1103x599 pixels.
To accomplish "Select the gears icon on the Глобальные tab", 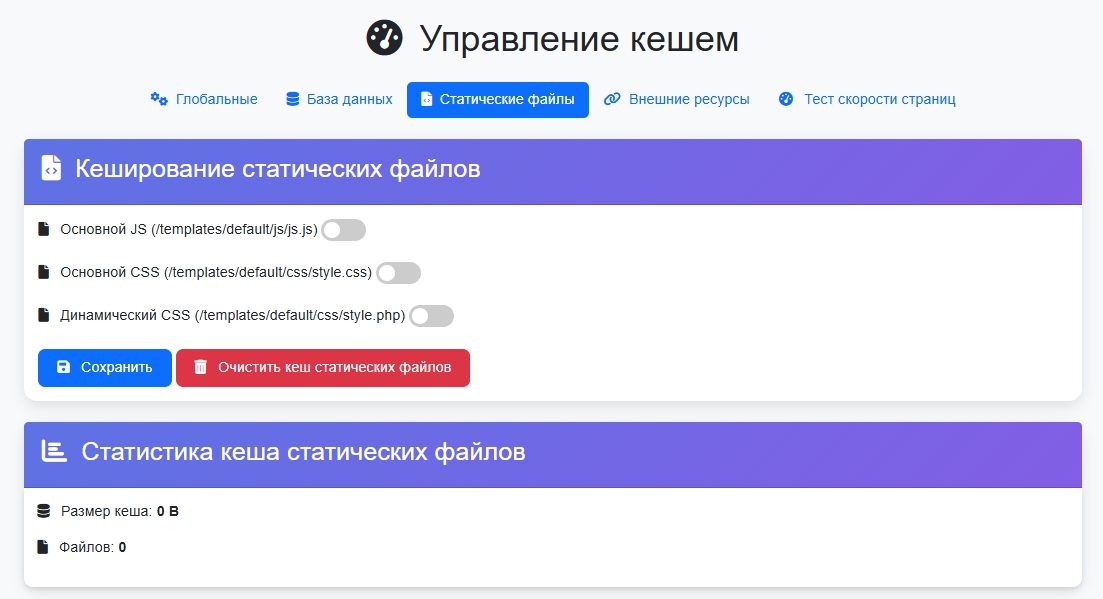I will (x=158, y=99).
